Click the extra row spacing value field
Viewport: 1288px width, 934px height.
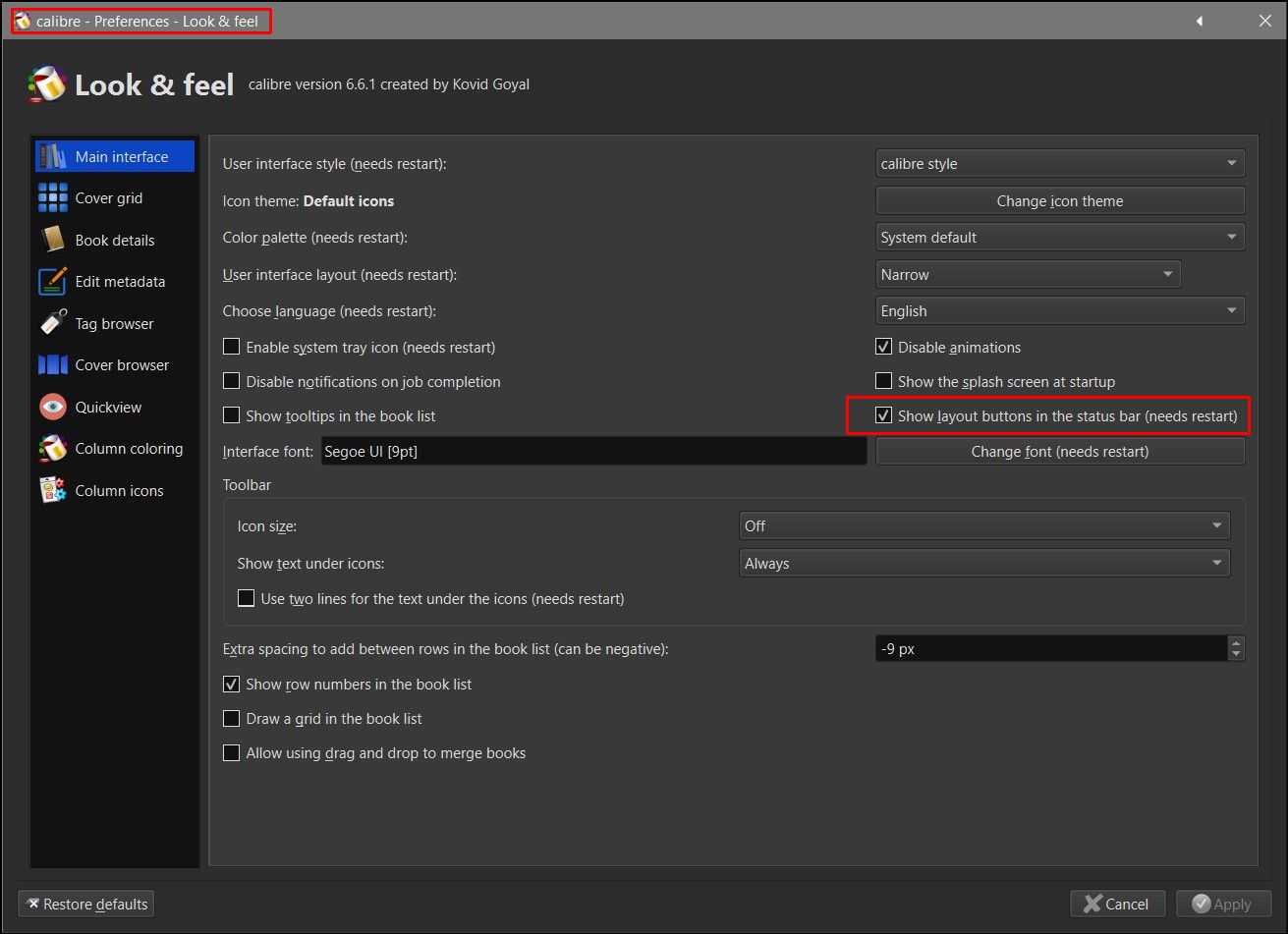1051,649
